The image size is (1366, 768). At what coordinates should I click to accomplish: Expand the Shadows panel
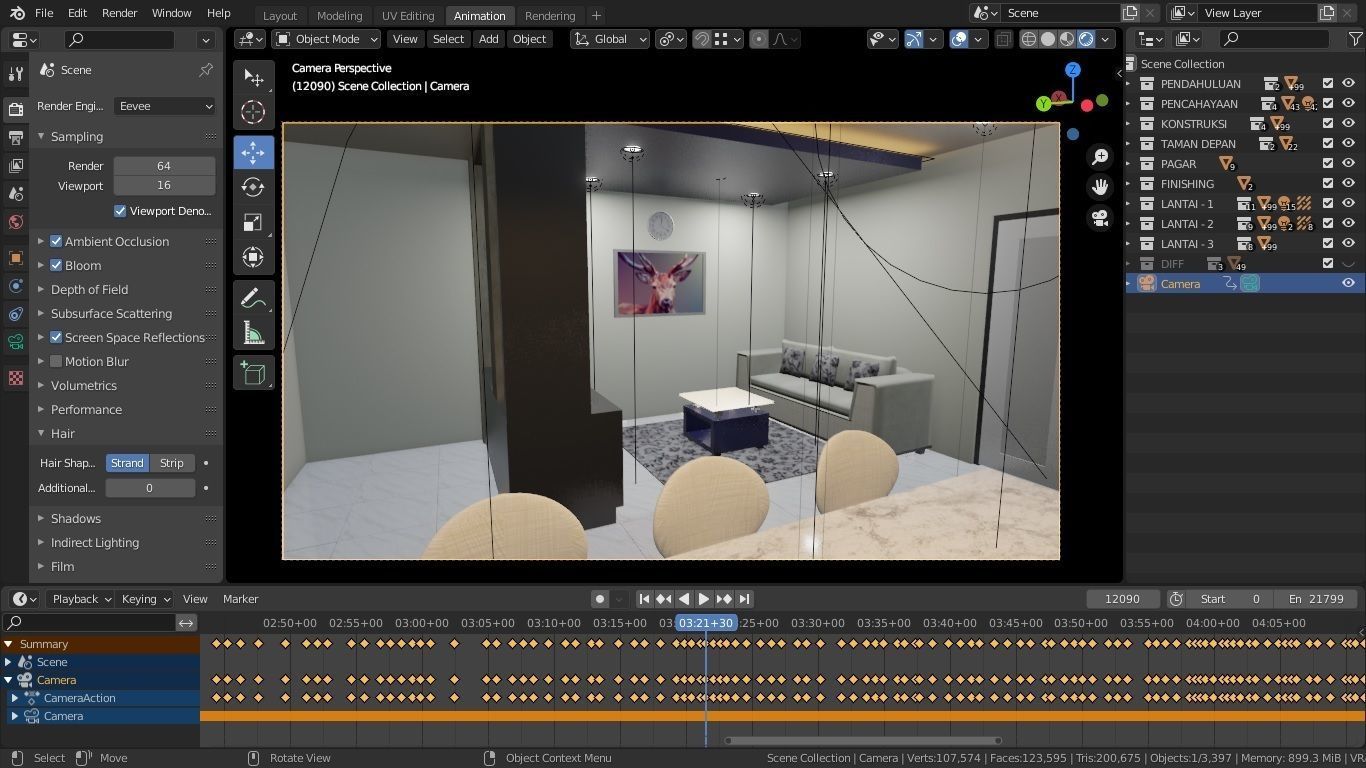75,518
